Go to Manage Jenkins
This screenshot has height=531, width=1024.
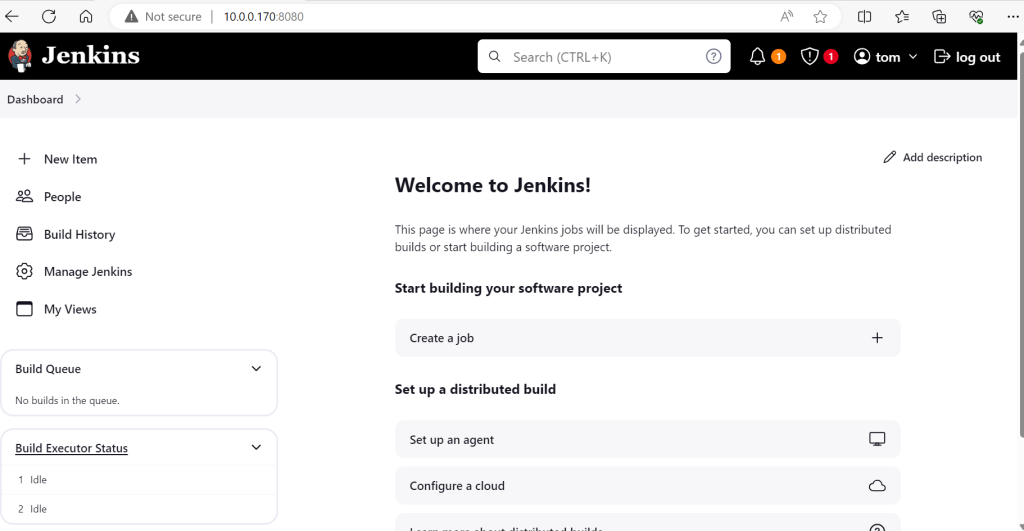click(x=87, y=272)
